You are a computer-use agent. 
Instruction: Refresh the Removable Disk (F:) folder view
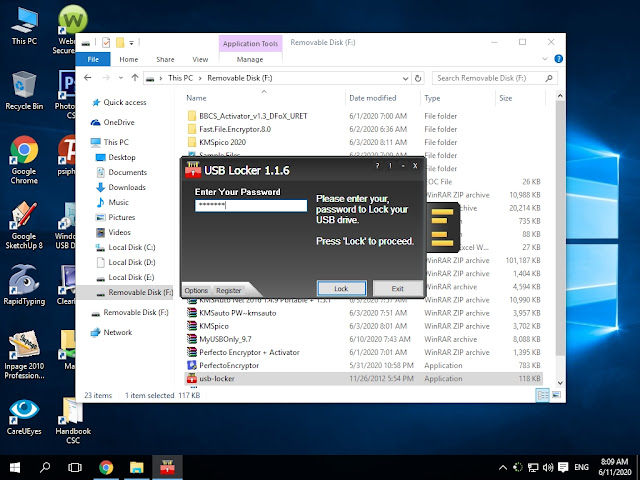[x=418, y=78]
